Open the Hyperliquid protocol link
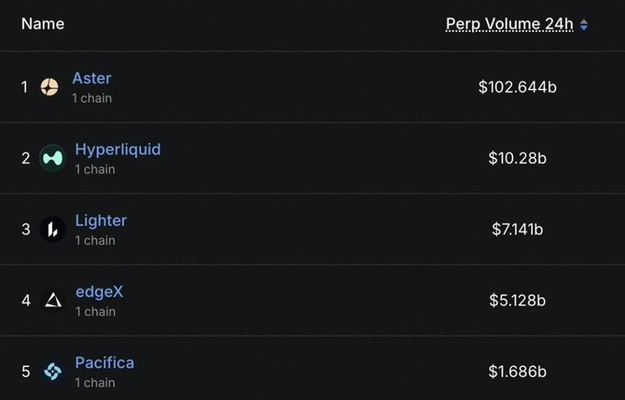This screenshot has width=625, height=400. (117, 149)
